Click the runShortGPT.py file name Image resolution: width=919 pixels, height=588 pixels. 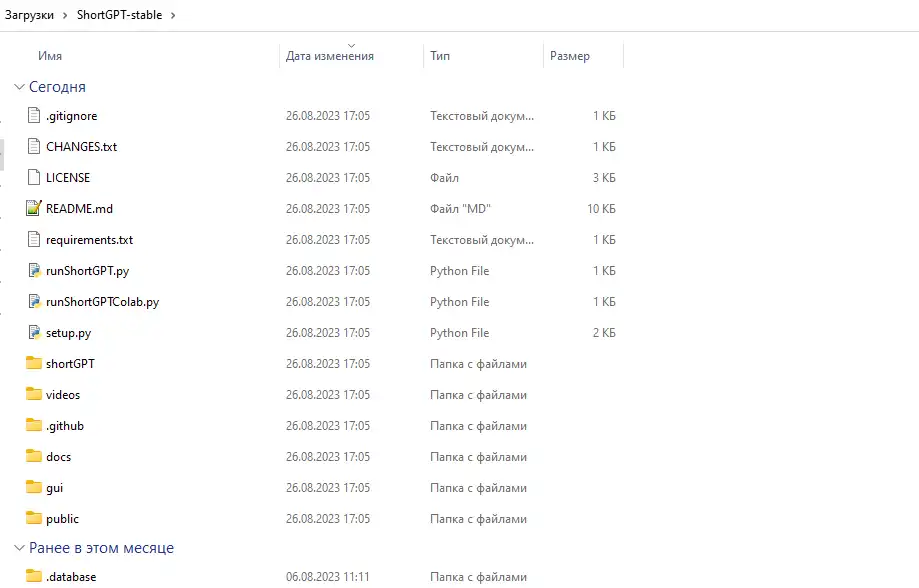87,271
